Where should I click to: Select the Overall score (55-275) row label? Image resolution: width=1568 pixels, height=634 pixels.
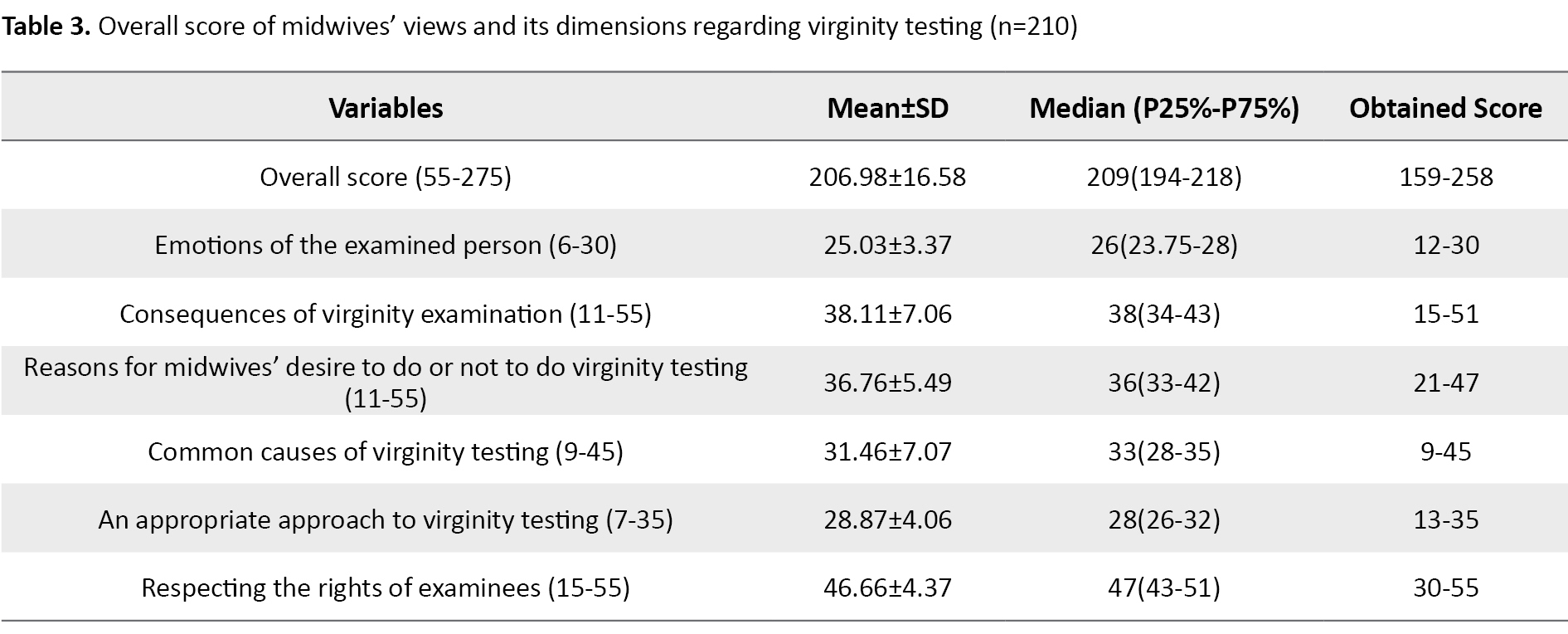[x=386, y=177]
